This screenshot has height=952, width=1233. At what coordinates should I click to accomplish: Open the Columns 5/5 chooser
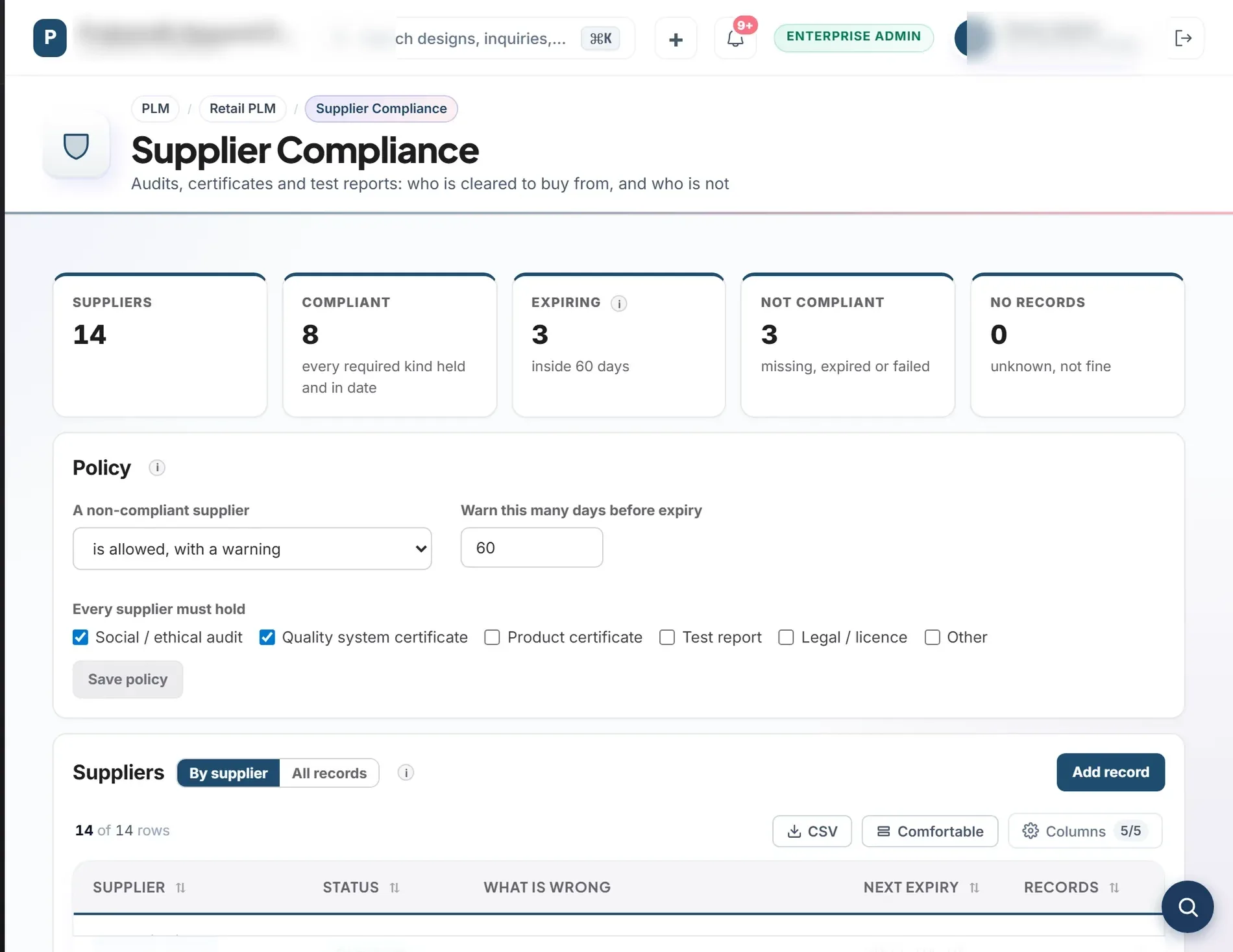[x=1084, y=831]
